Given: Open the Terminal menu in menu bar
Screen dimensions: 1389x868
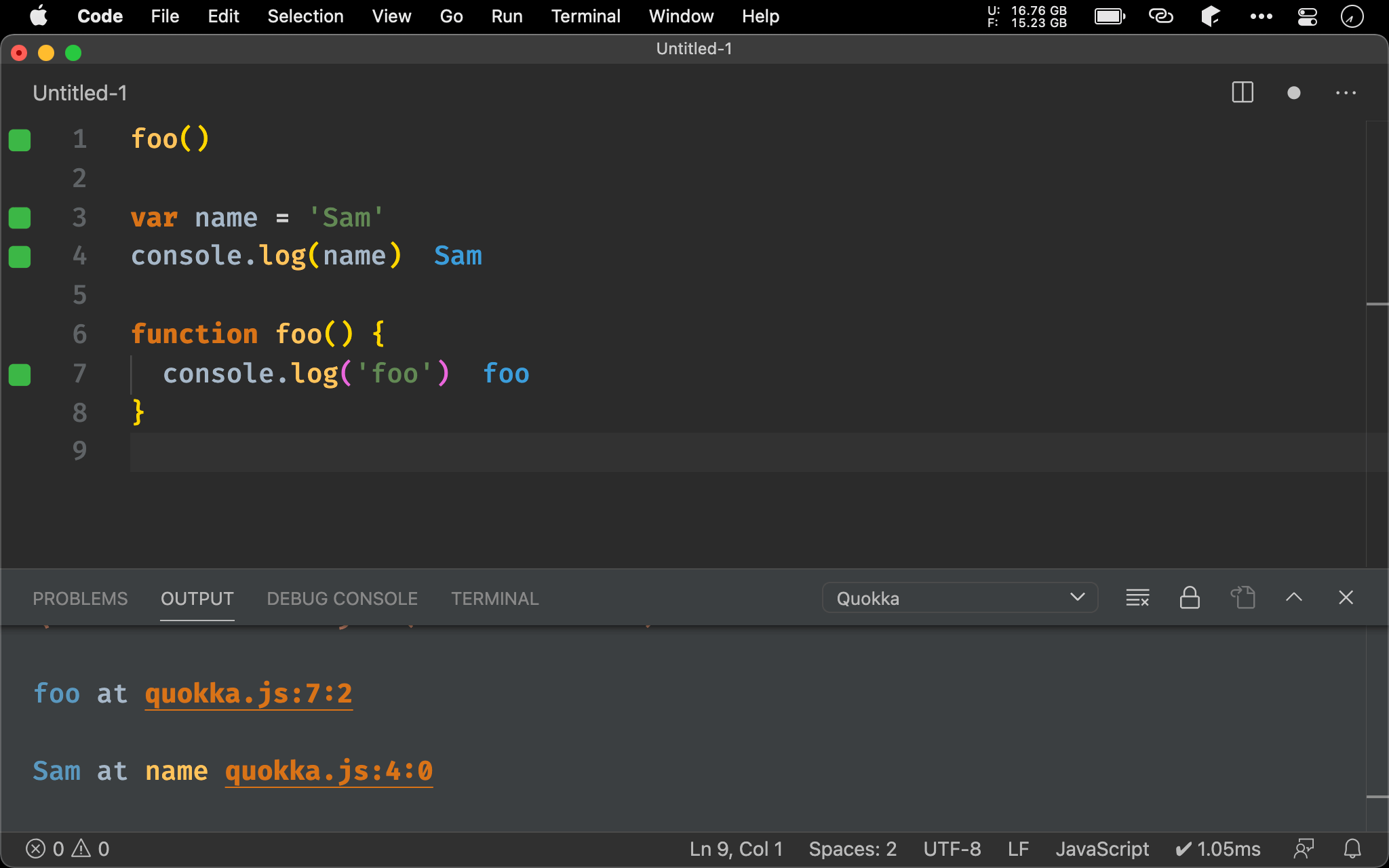Looking at the screenshot, I should pyautogui.click(x=585, y=16).
